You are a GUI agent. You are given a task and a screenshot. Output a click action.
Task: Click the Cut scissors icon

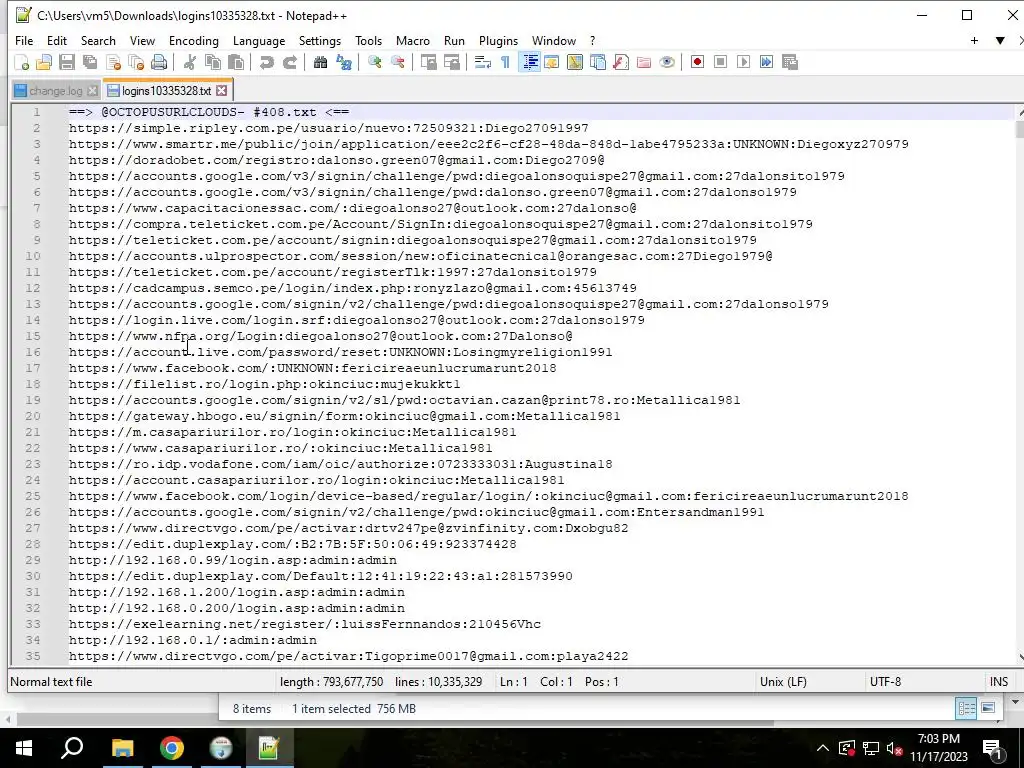(x=189, y=62)
